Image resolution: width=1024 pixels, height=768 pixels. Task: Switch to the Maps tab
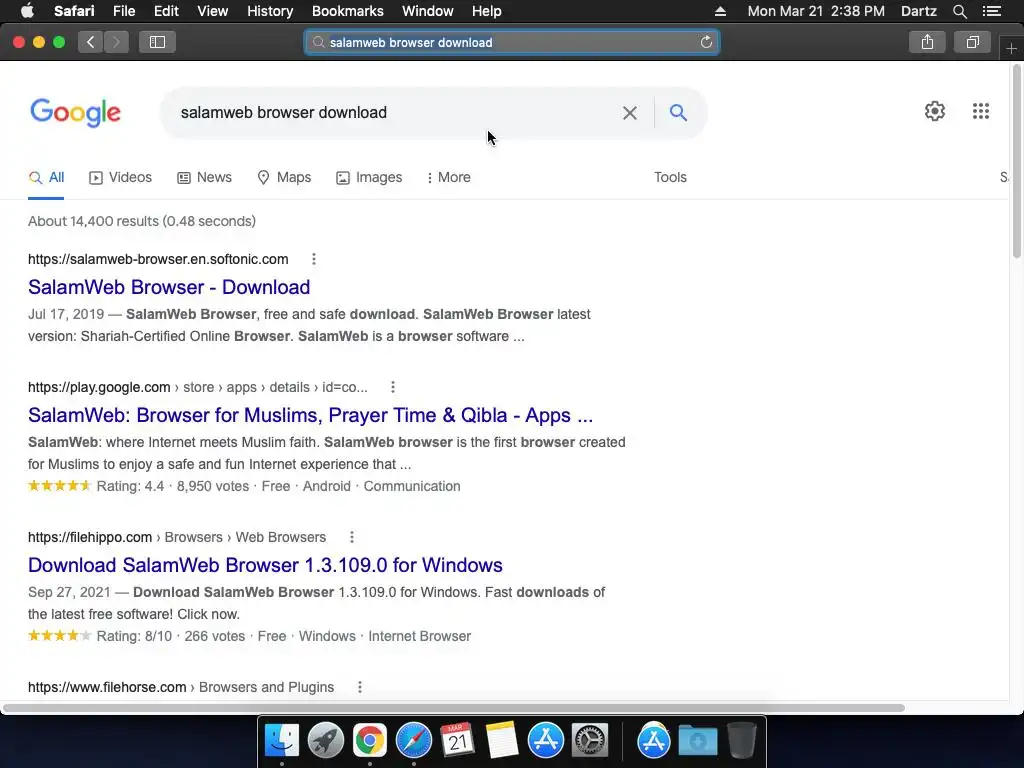pyautogui.click(x=284, y=178)
